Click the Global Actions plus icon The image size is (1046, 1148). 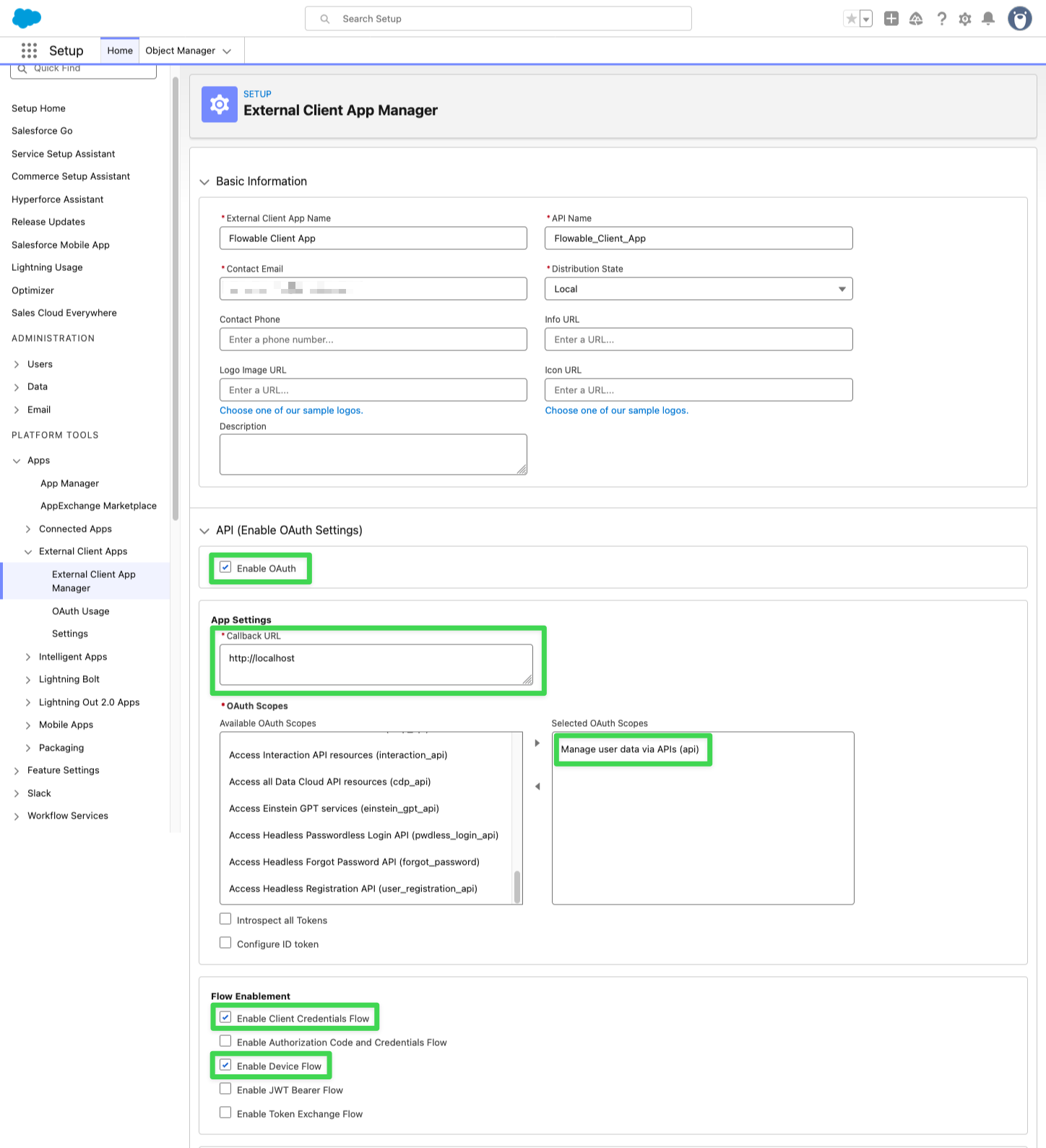(x=891, y=19)
